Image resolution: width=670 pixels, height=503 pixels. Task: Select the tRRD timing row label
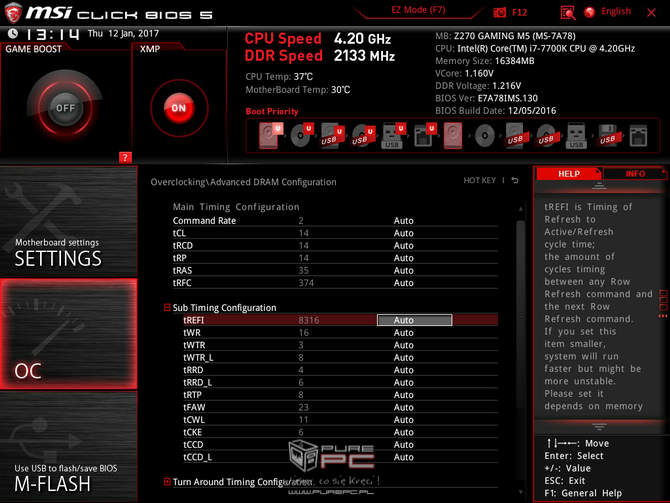[x=193, y=370]
